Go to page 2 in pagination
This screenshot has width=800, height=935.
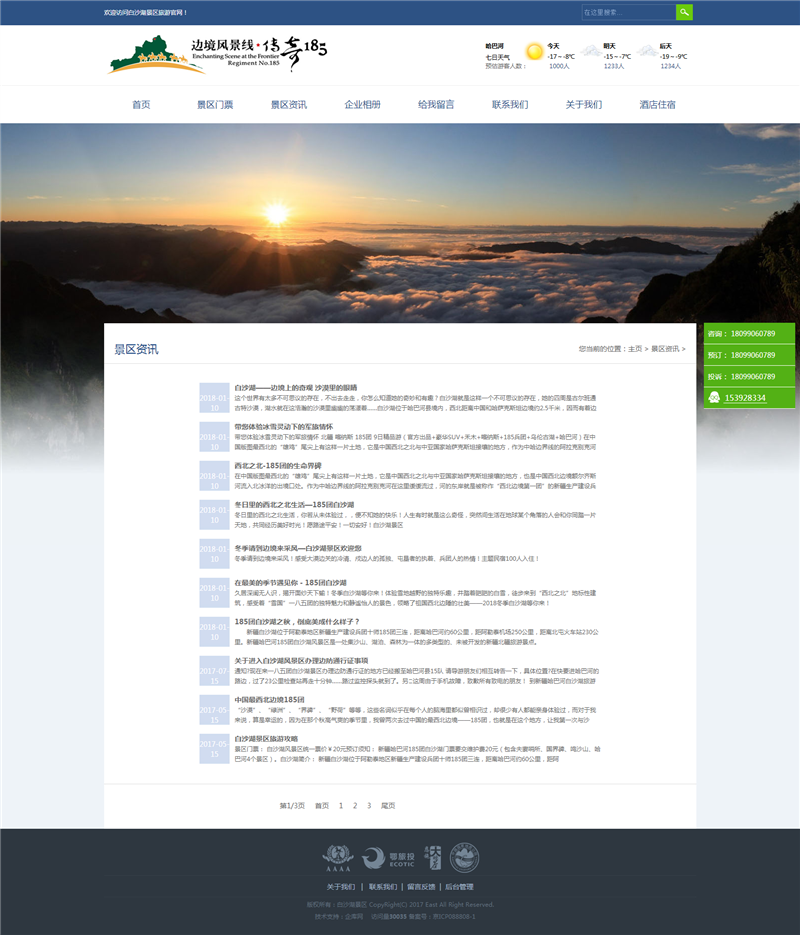[354, 805]
